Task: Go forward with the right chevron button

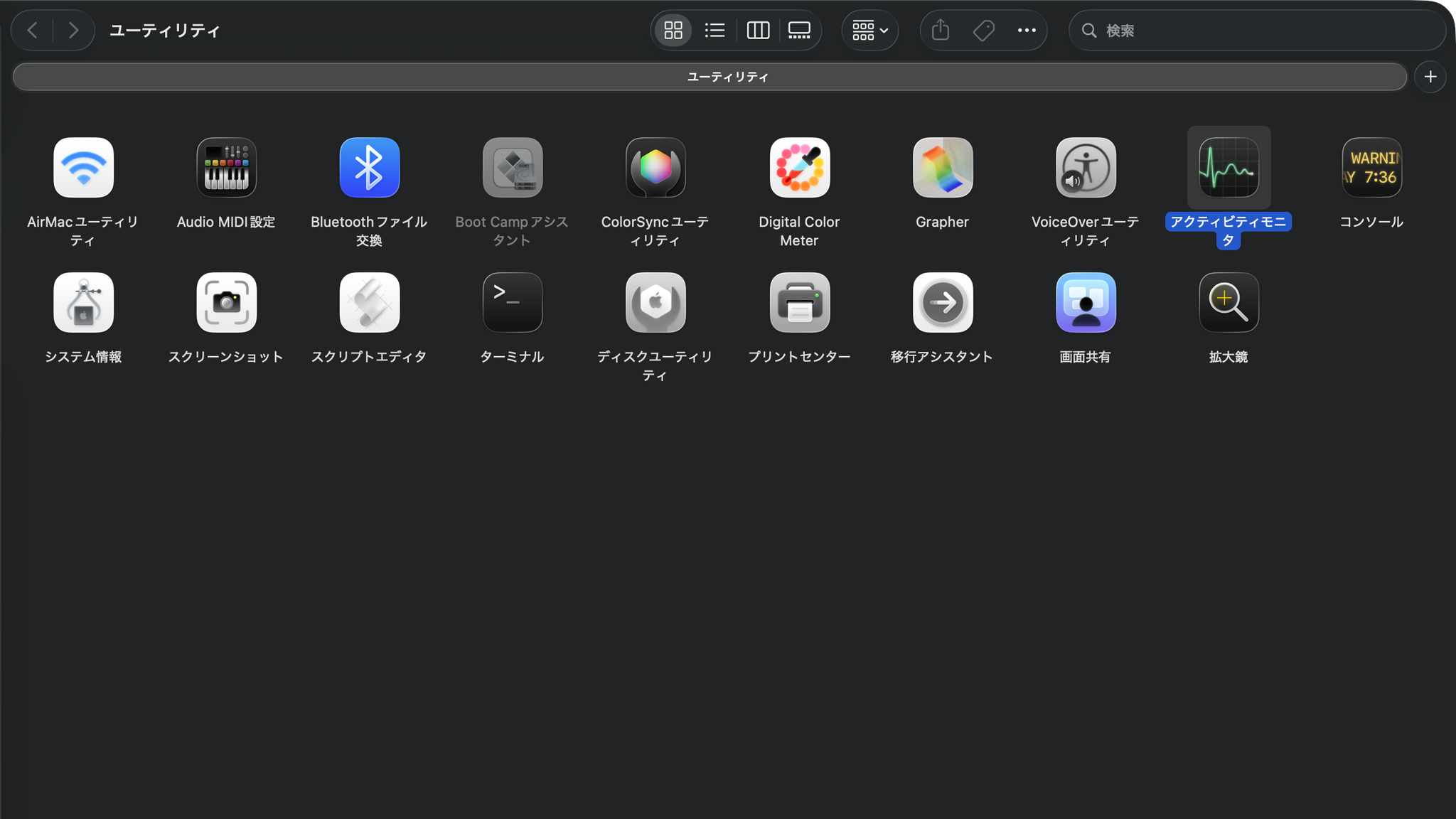Action: pos(73,31)
